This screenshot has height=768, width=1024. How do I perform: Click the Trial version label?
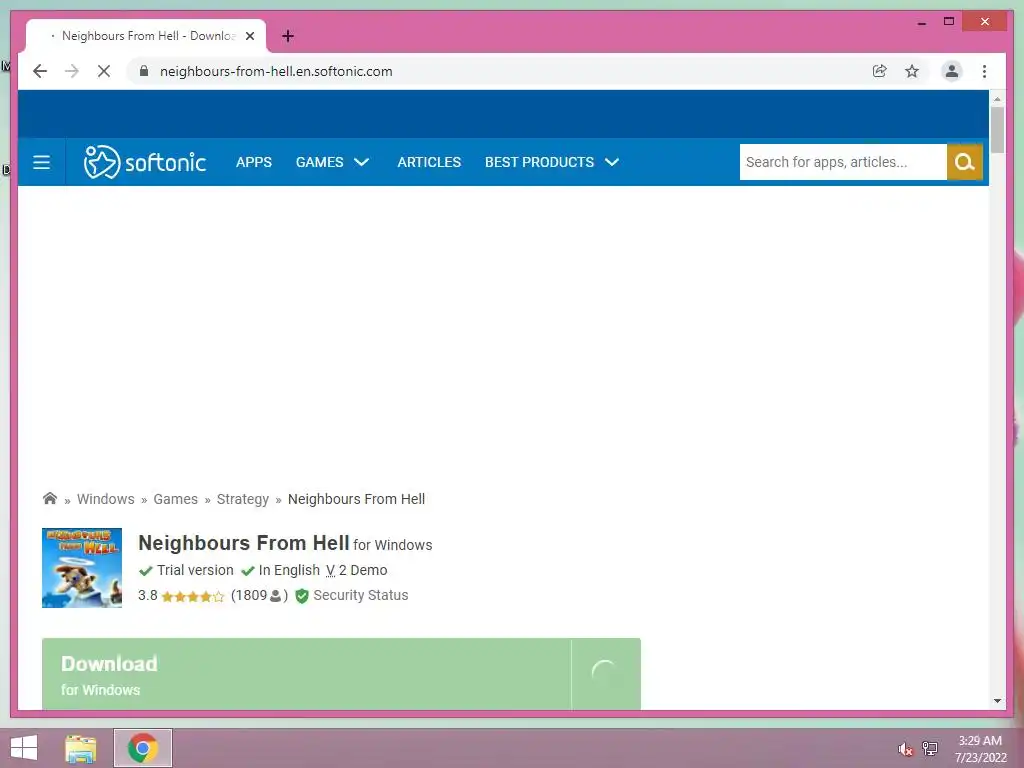tap(195, 570)
